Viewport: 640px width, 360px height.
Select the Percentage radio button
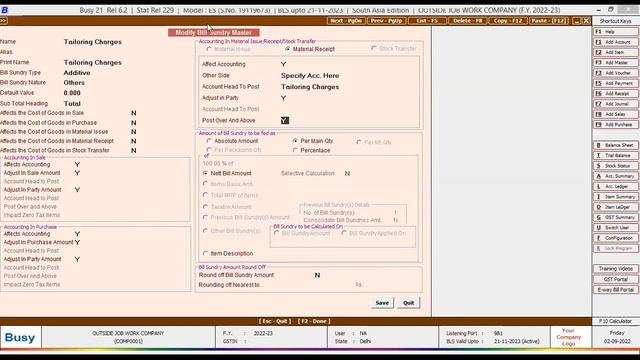295,150
